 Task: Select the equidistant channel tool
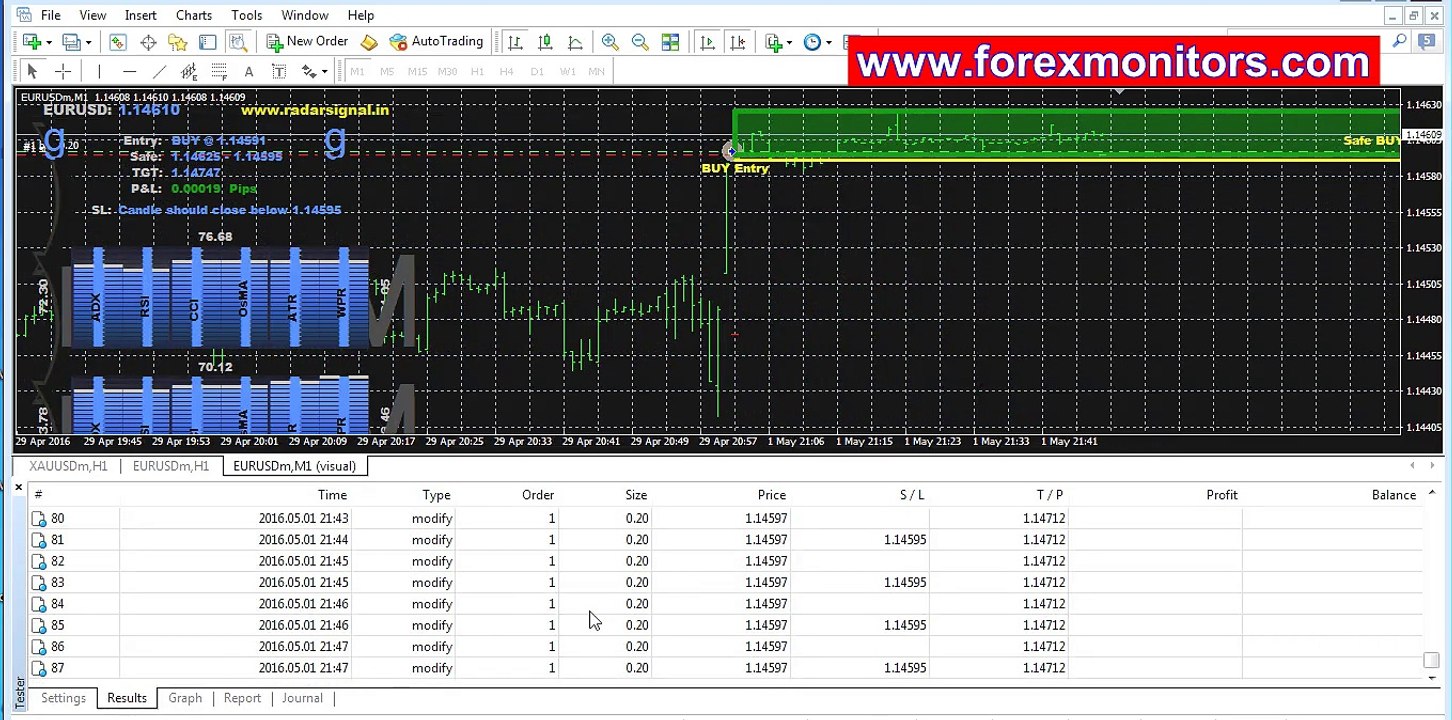pyautogui.click(x=189, y=71)
